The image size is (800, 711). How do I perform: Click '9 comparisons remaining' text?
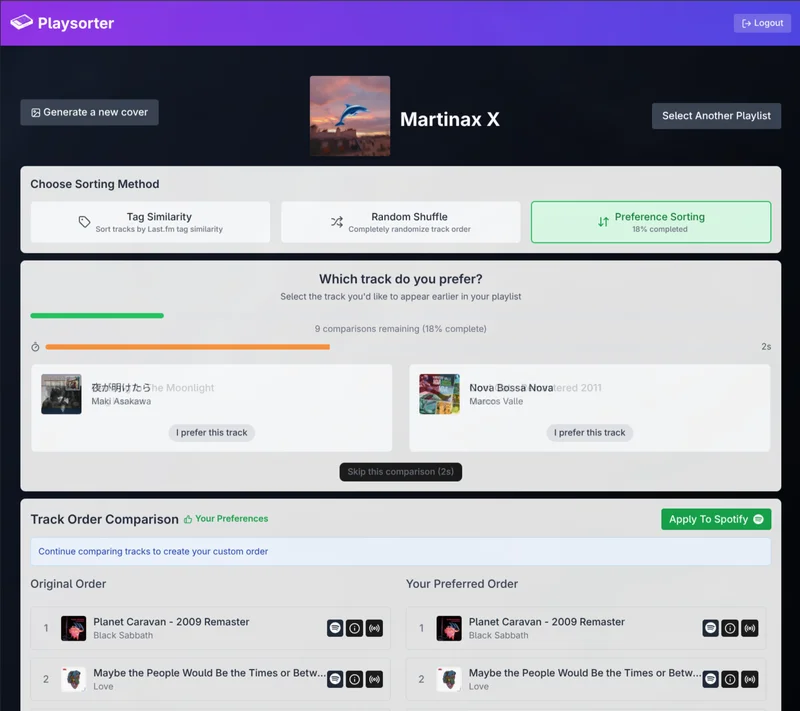click(x=401, y=329)
